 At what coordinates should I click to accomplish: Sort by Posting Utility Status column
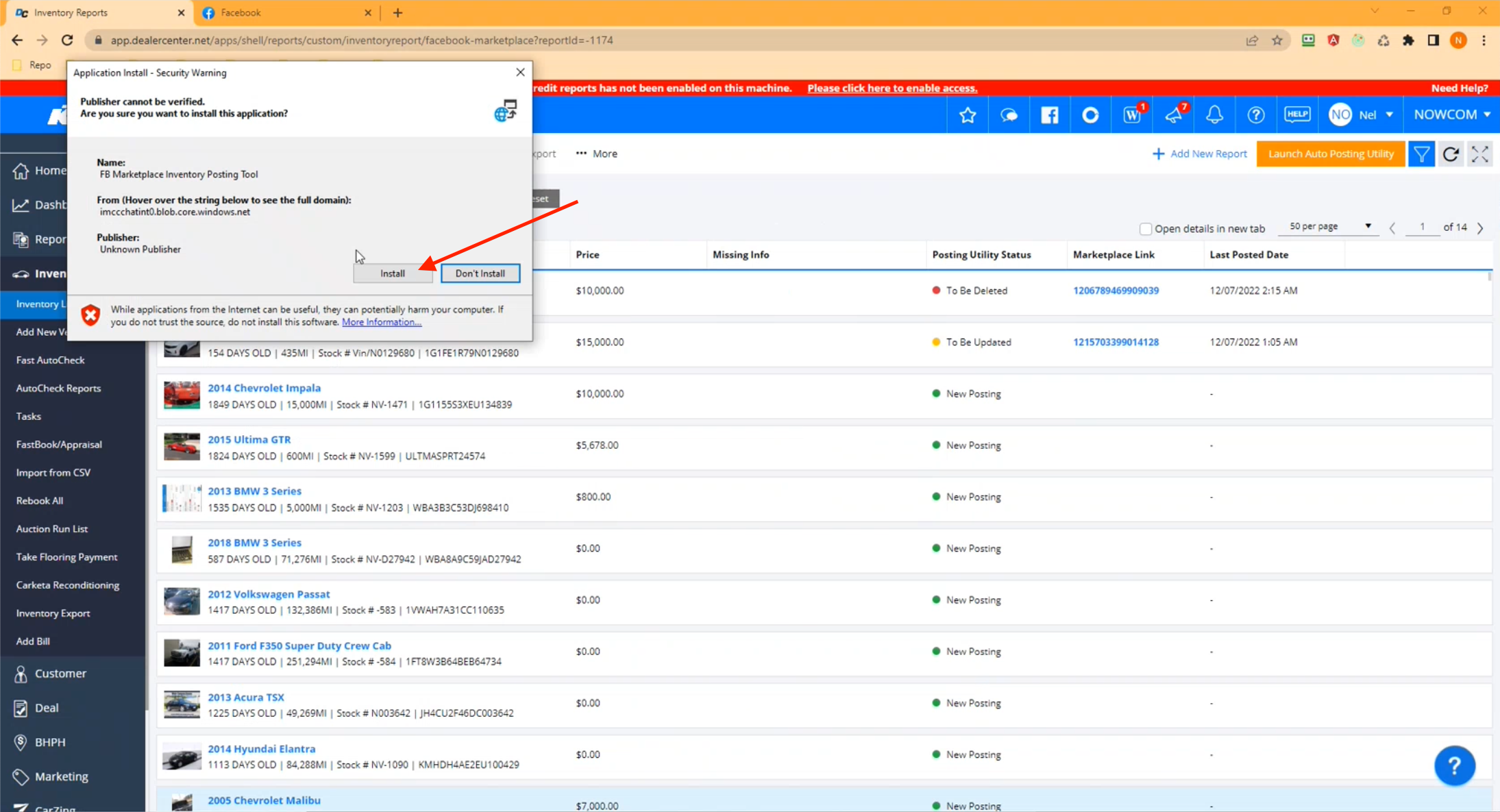pyautogui.click(x=981, y=255)
